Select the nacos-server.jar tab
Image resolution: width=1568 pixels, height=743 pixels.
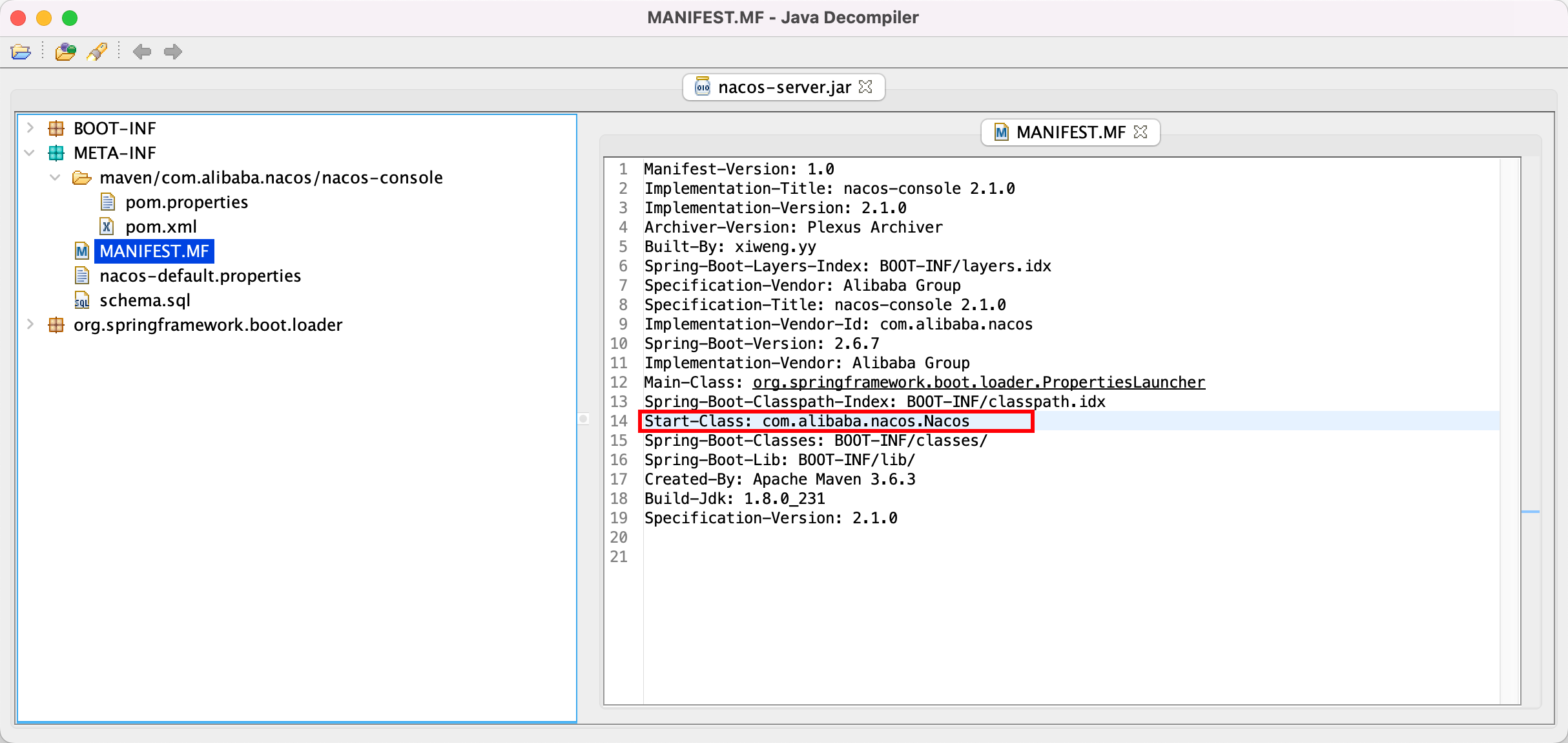point(783,87)
